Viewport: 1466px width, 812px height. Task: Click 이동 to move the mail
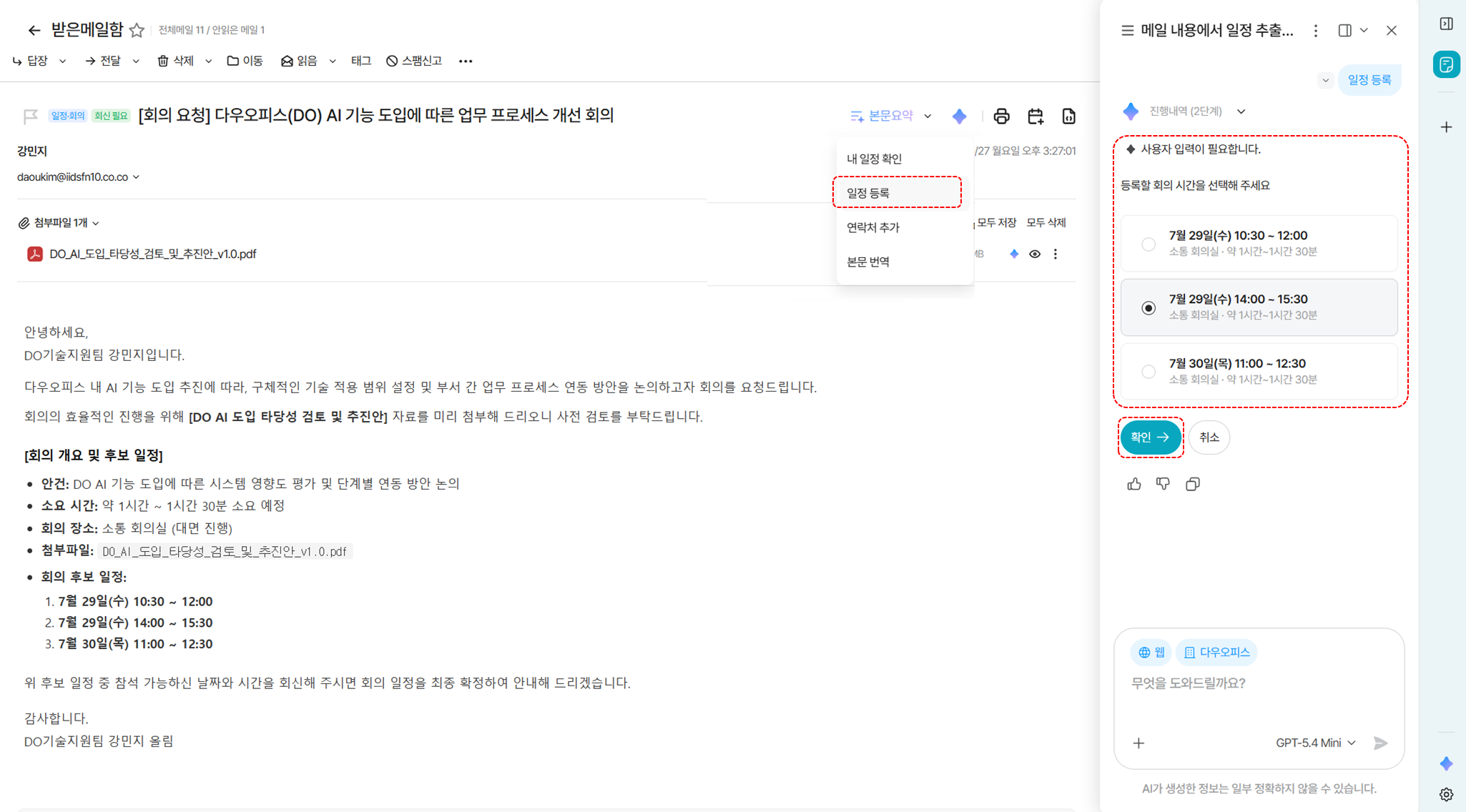point(245,61)
